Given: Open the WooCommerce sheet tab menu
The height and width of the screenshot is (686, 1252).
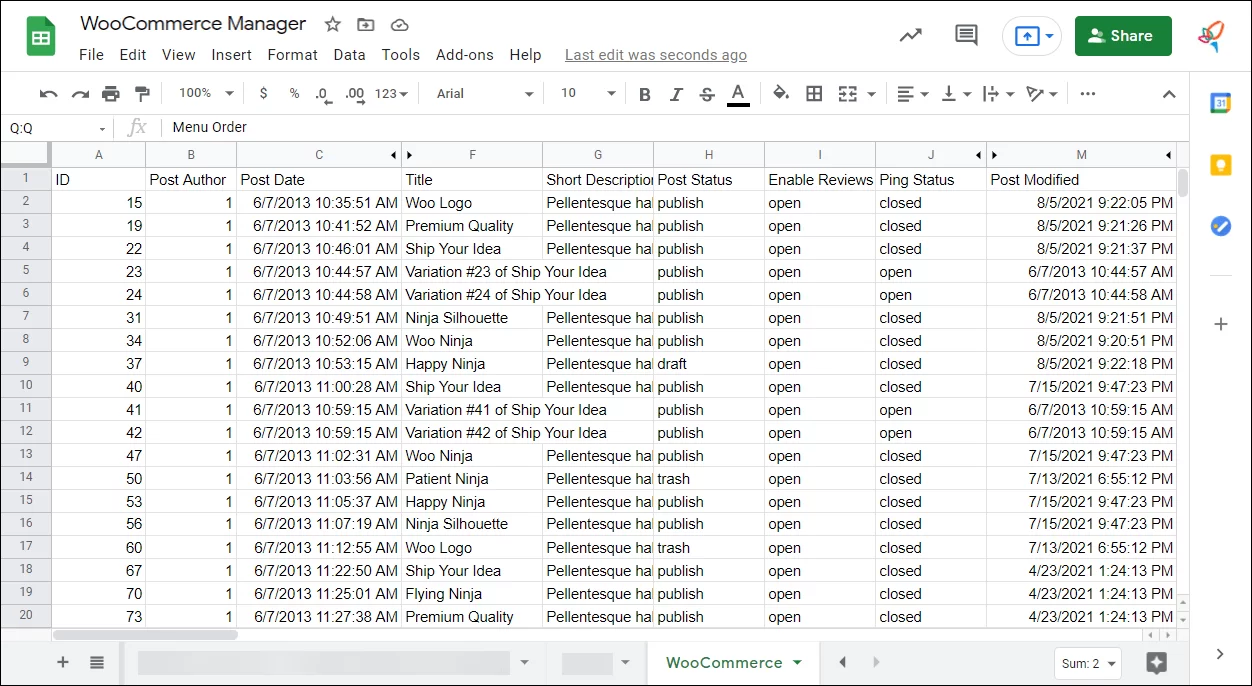Looking at the screenshot, I should click(796, 662).
